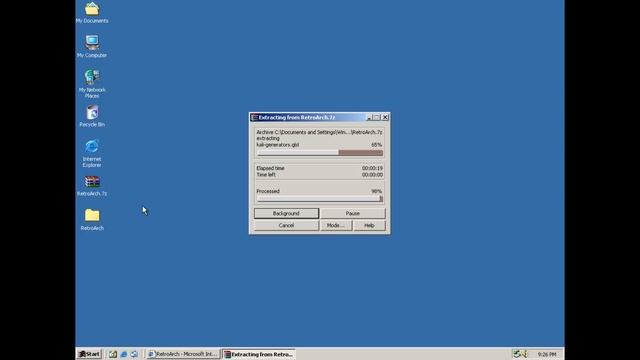Click the Show Desktop quick launch icon
The width and height of the screenshot is (640, 360).
point(113,354)
